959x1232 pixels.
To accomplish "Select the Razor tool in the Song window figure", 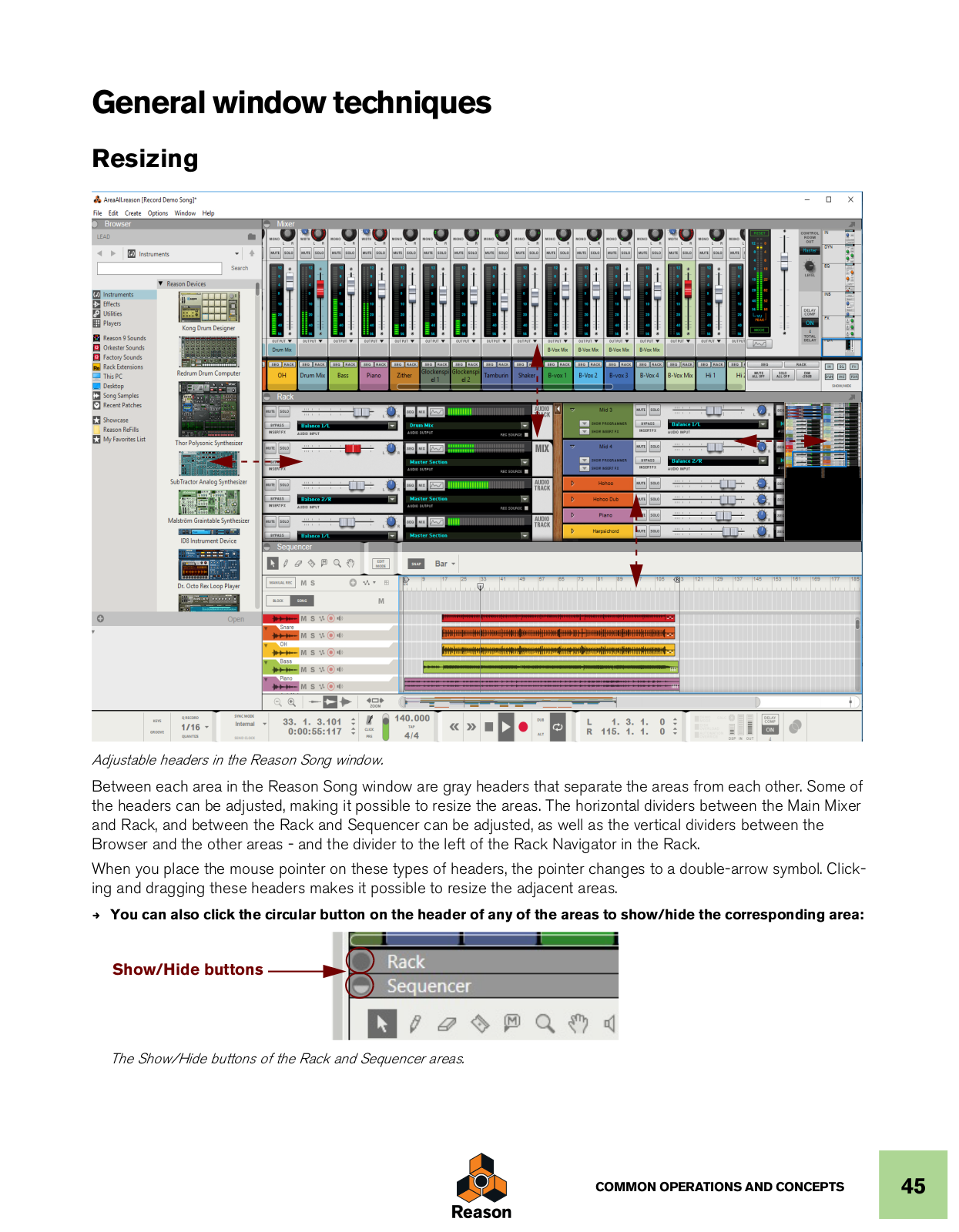I will click(x=311, y=564).
